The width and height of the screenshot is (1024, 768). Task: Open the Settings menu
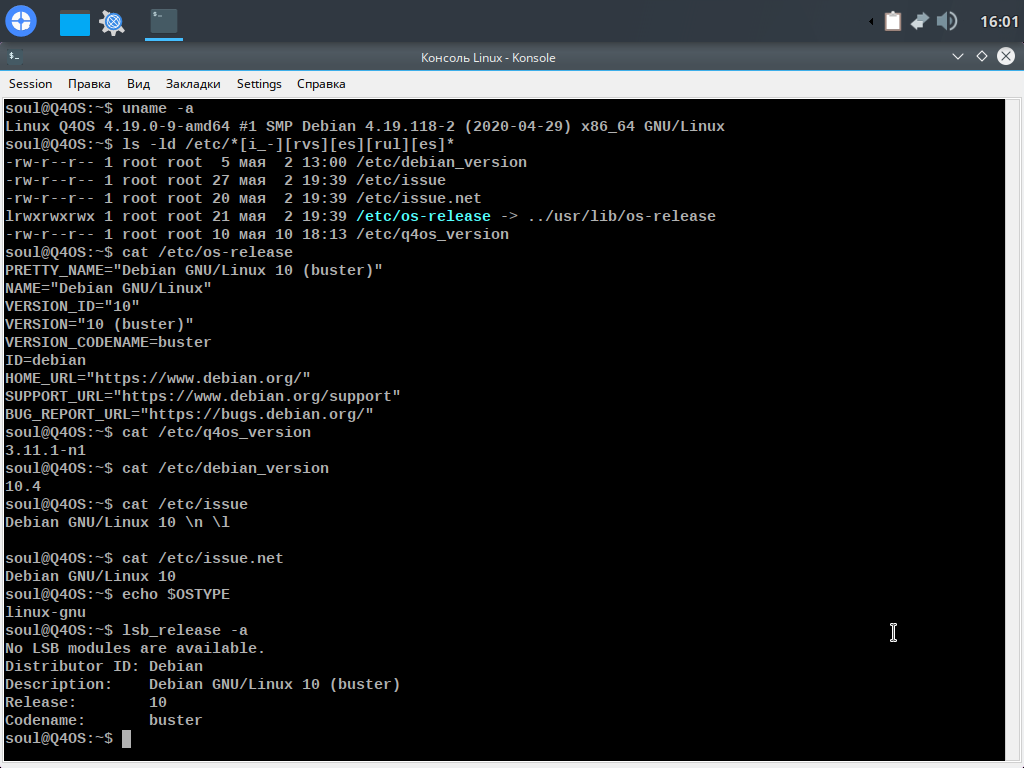tap(259, 84)
